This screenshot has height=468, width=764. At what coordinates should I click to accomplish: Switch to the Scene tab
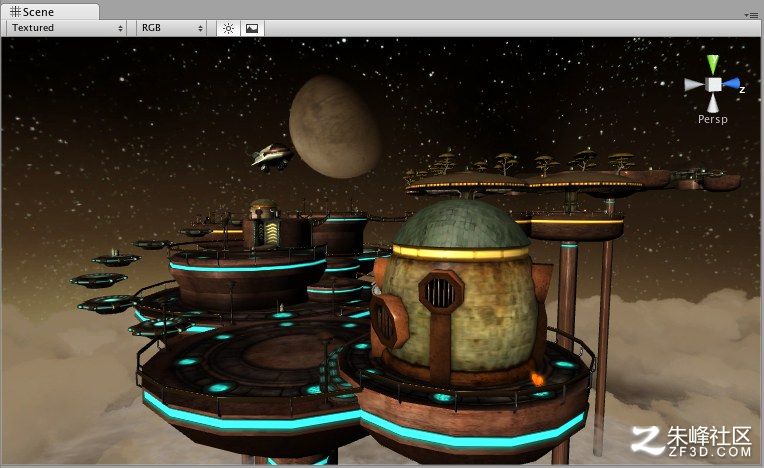point(49,11)
